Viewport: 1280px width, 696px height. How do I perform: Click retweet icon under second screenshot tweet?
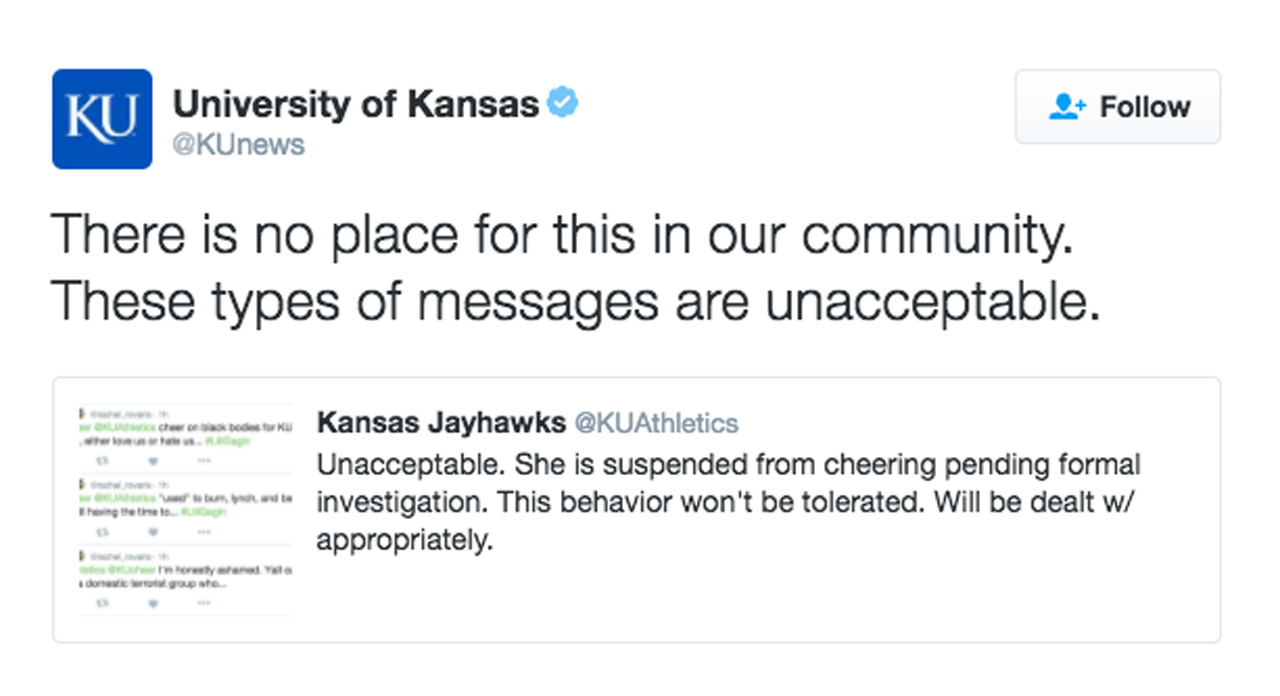pyautogui.click(x=101, y=532)
